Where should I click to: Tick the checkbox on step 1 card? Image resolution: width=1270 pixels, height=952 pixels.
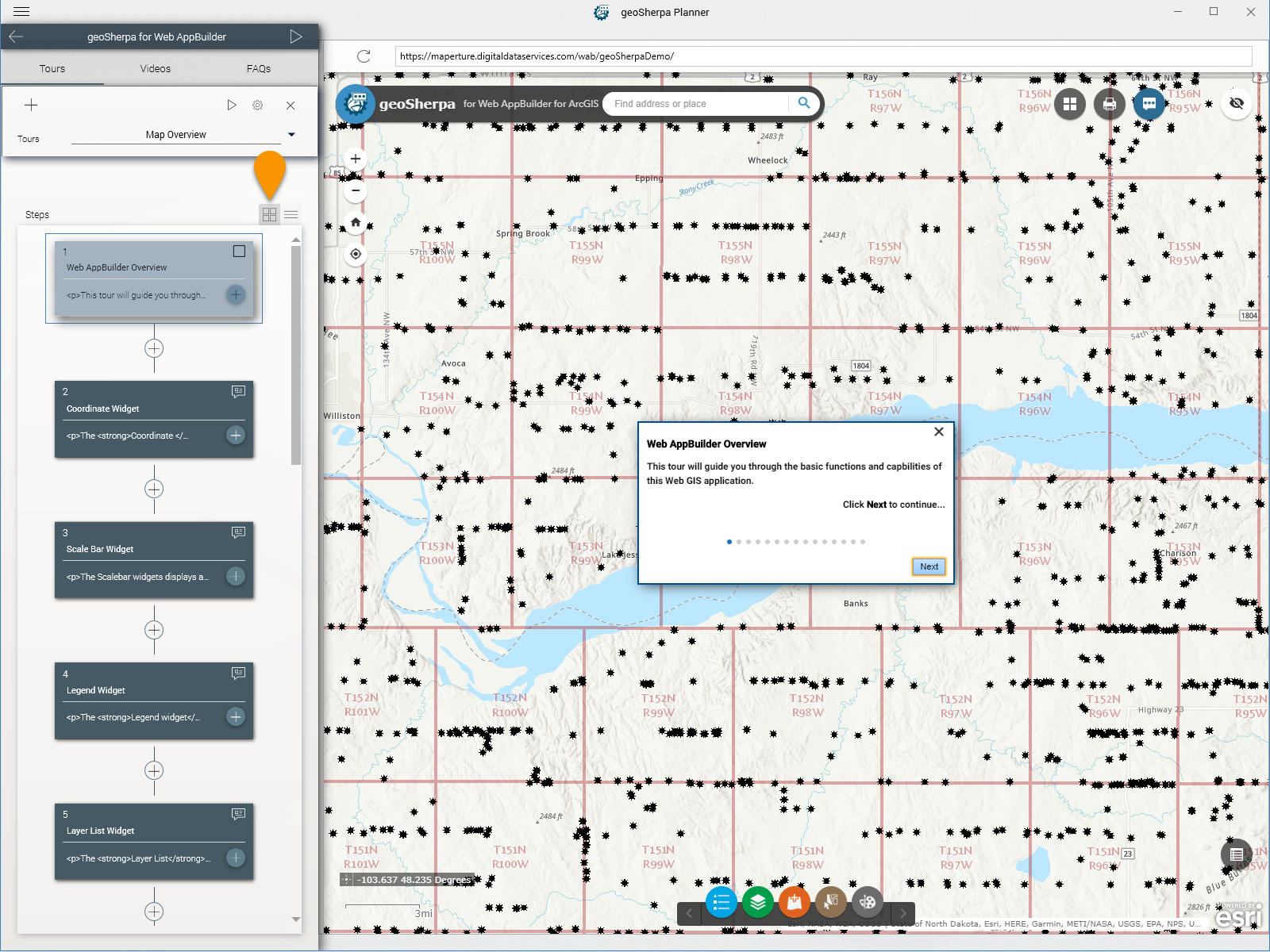click(x=239, y=251)
